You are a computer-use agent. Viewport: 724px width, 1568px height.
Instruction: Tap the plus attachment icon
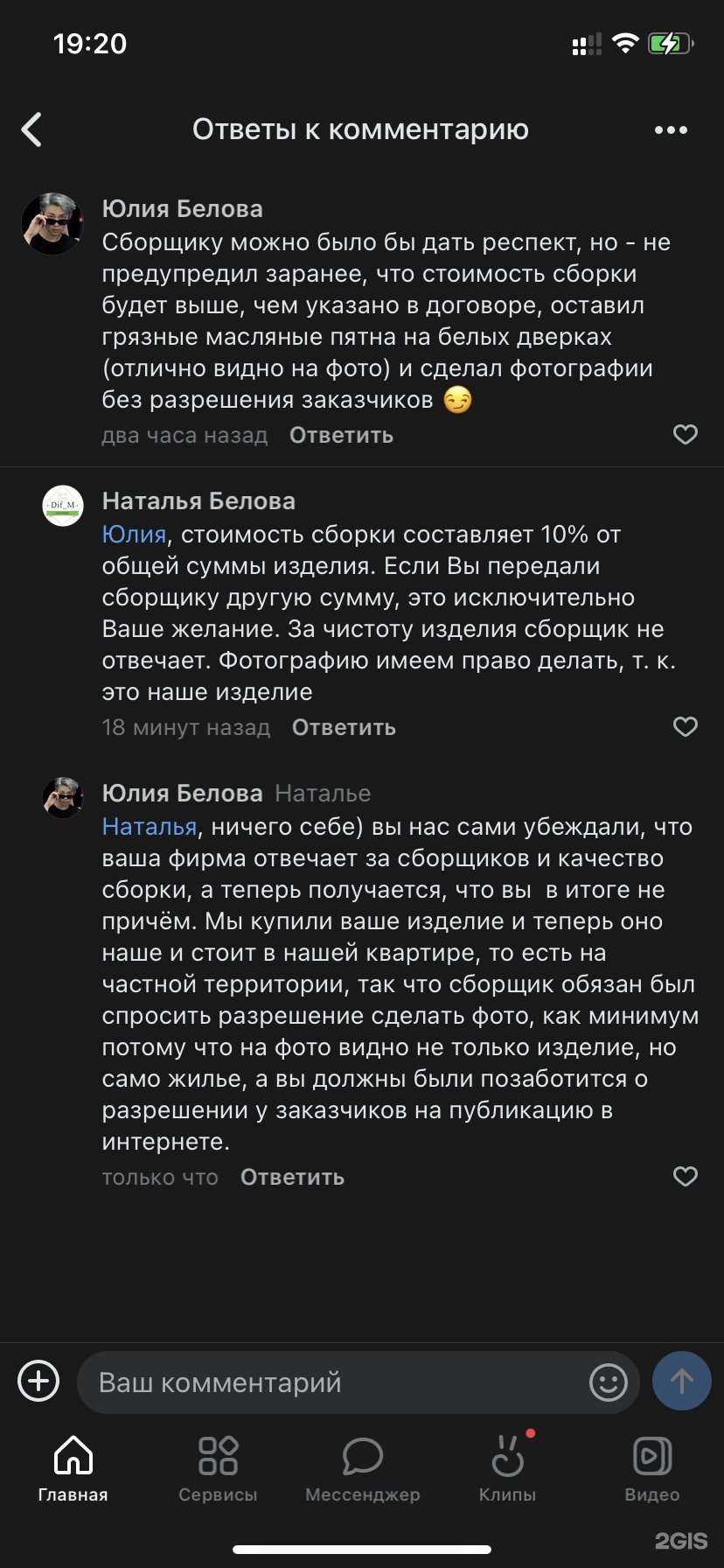[38, 1381]
